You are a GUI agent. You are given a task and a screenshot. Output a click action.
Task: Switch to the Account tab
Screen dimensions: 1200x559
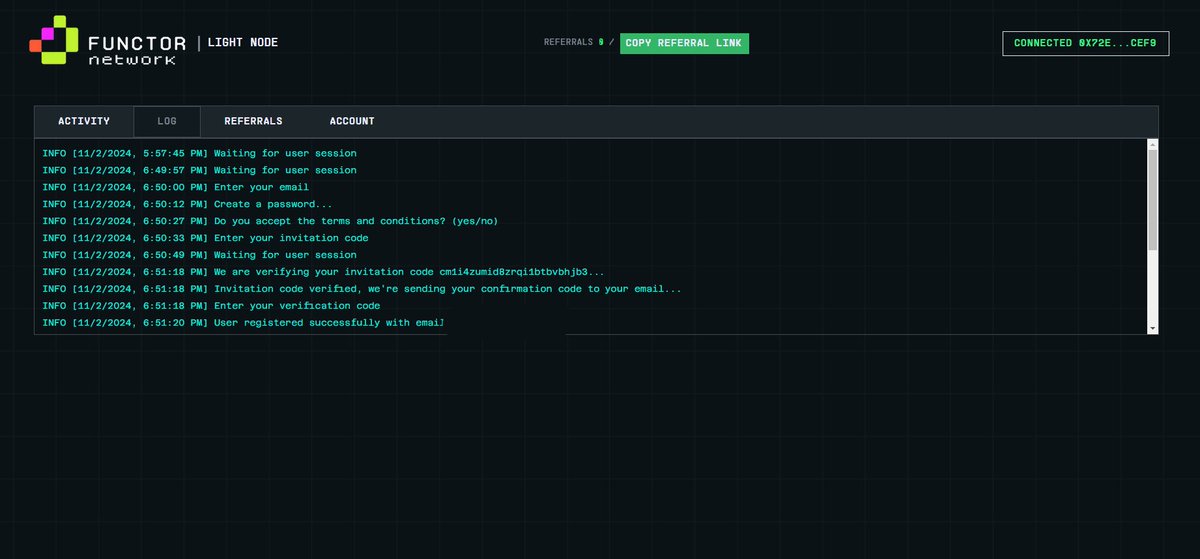pyautogui.click(x=352, y=121)
